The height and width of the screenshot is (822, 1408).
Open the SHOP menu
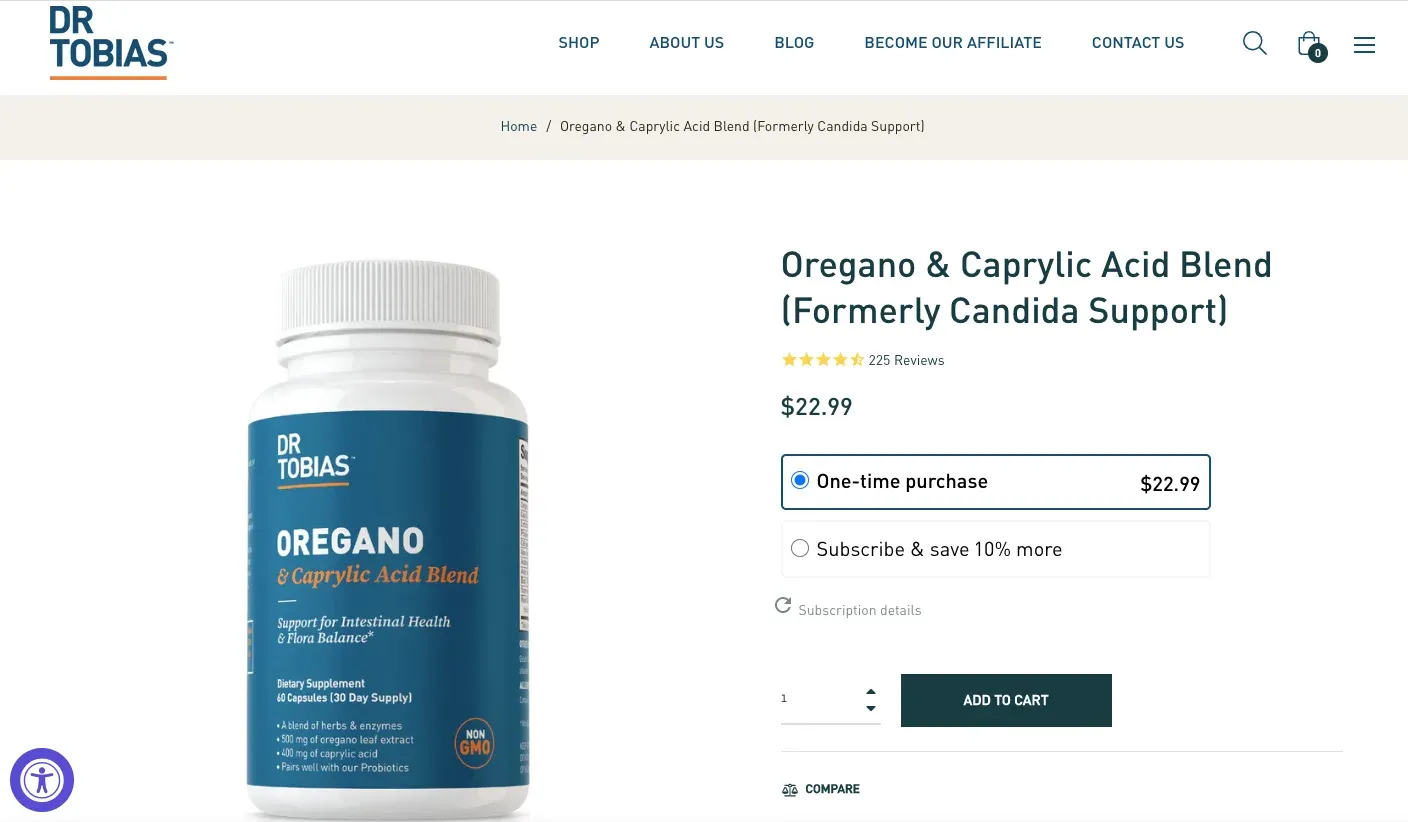tap(579, 43)
